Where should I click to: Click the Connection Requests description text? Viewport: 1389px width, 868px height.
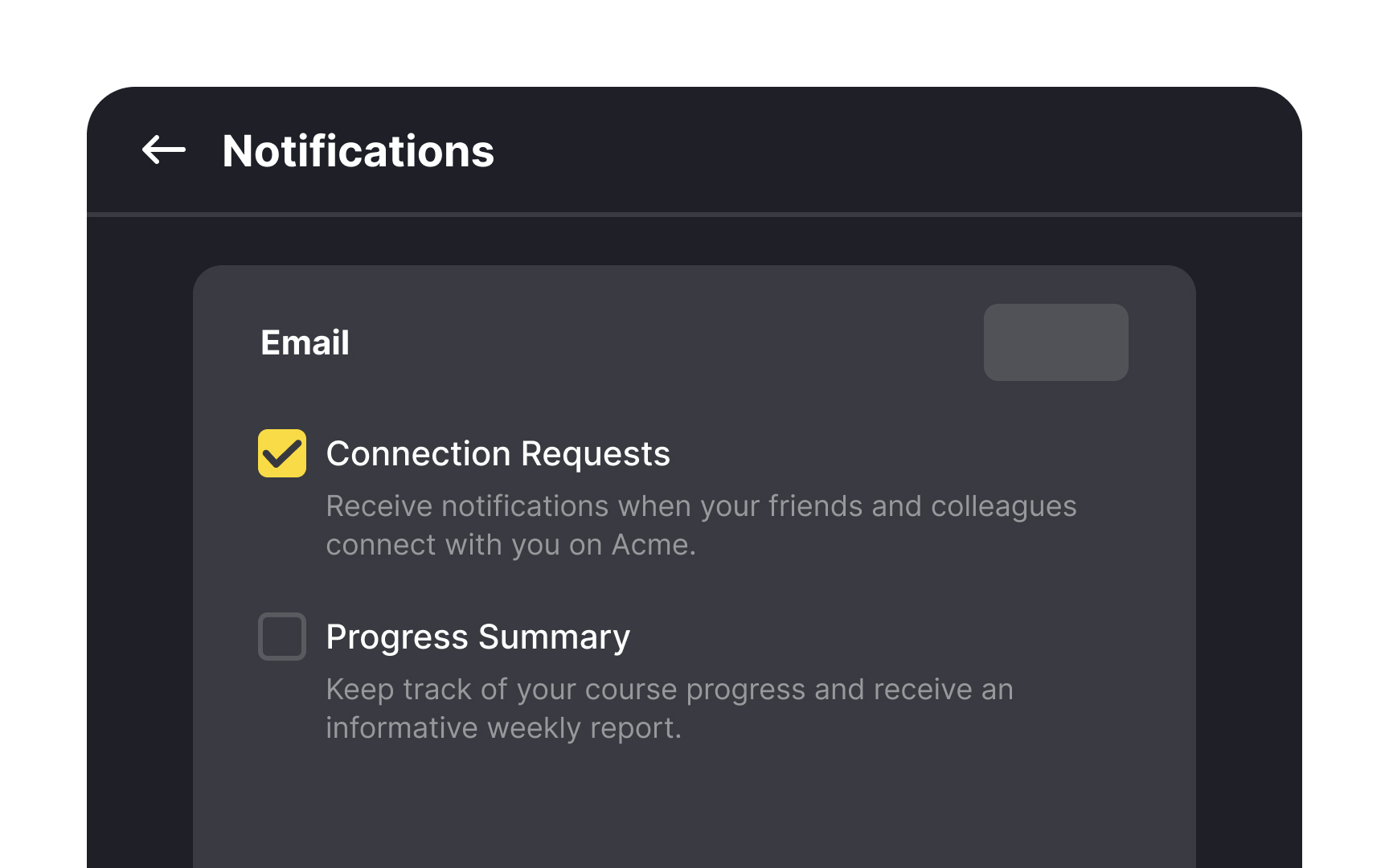(x=700, y=524)
